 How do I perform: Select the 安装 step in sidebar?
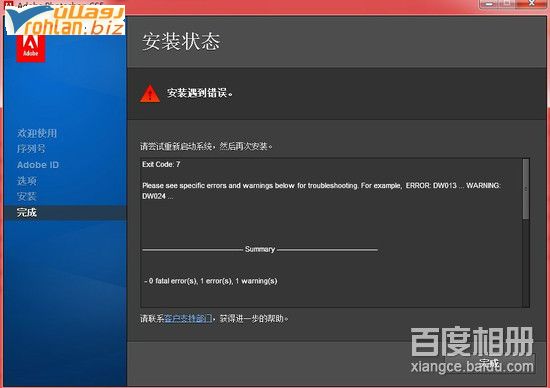point(27,196)
